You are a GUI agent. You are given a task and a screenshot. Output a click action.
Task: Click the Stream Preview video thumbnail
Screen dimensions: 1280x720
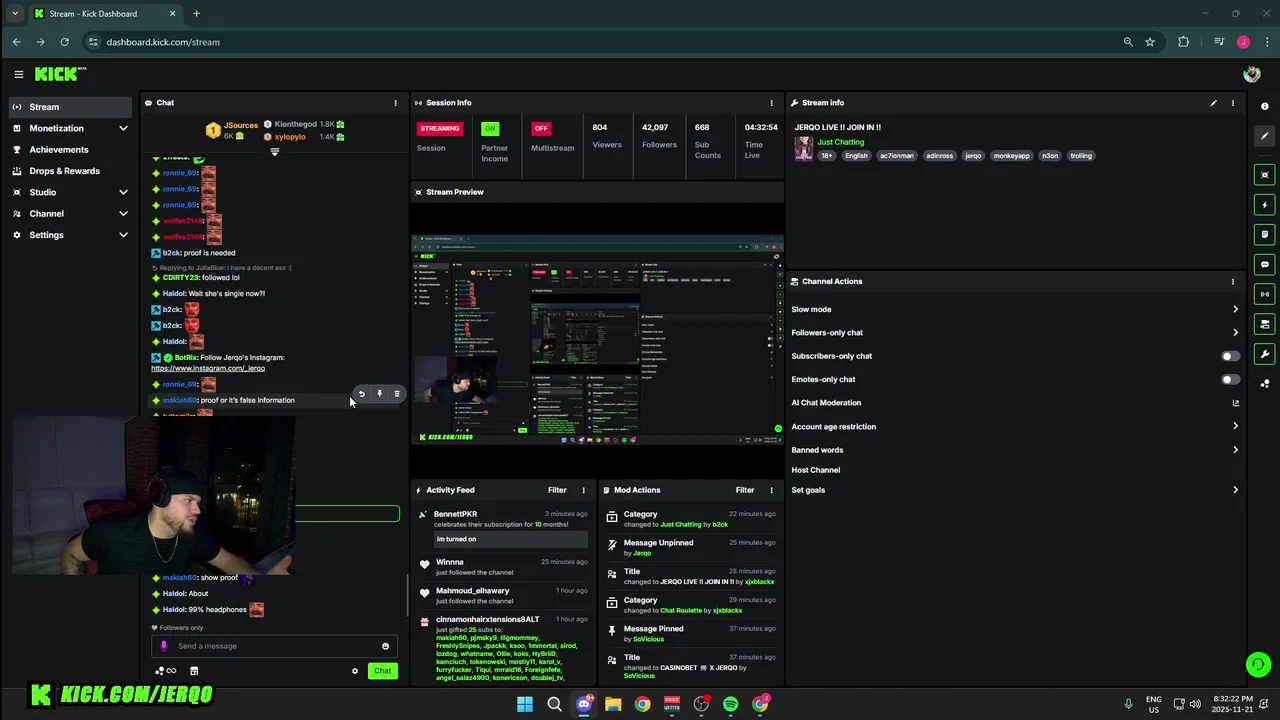pyautogui.click(x=597, y=340)
